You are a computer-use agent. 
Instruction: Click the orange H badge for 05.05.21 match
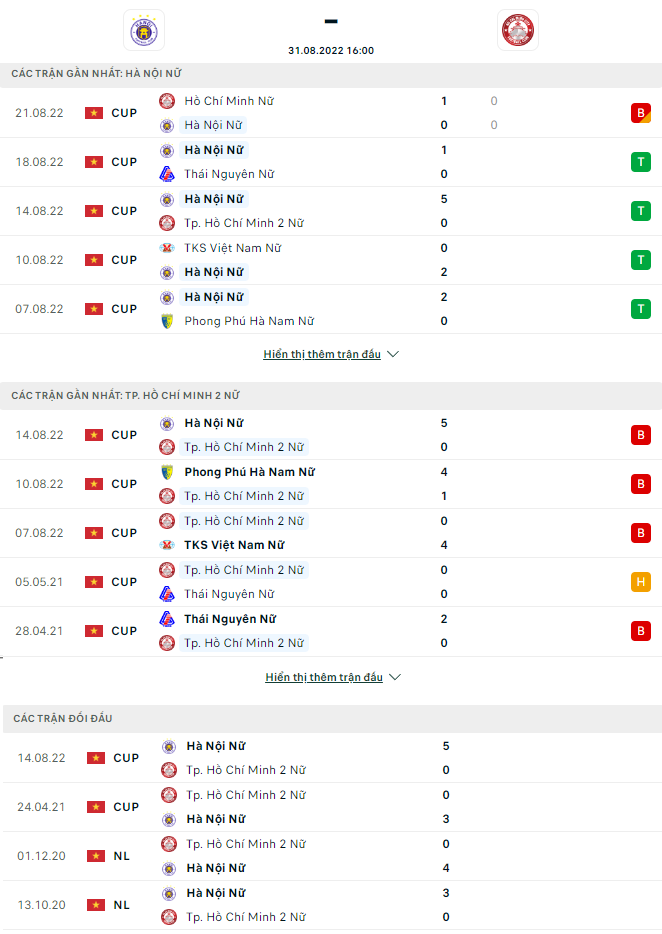641,582
